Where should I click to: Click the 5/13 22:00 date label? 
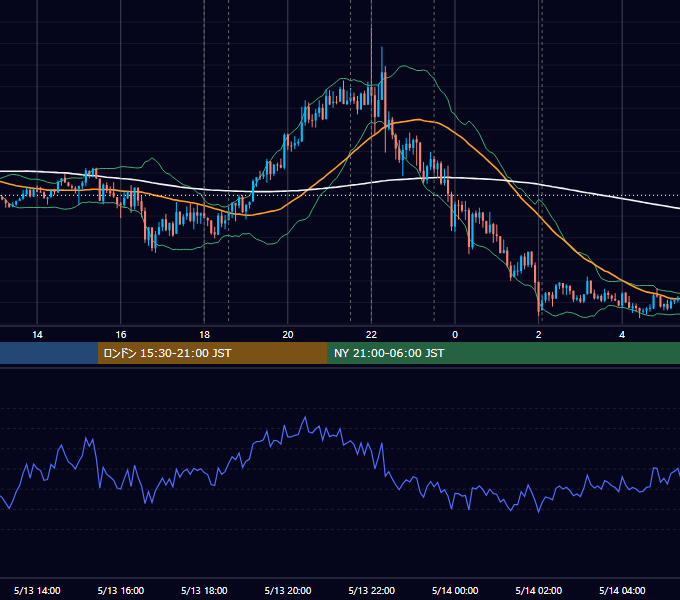372,590
